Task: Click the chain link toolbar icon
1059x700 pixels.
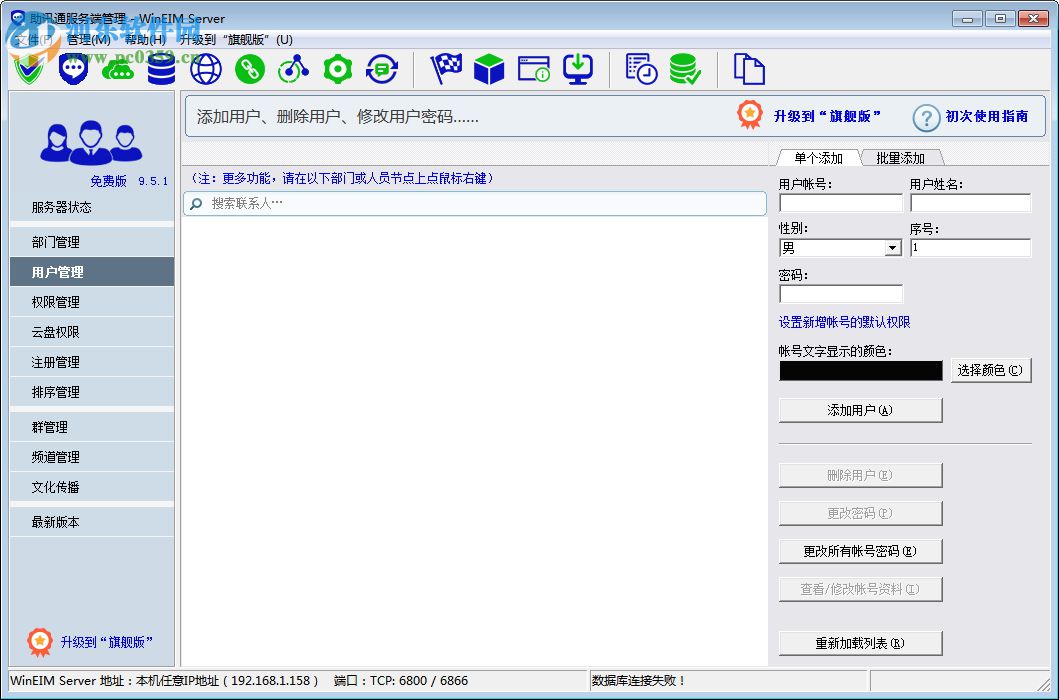Action: tap(249, 69)
